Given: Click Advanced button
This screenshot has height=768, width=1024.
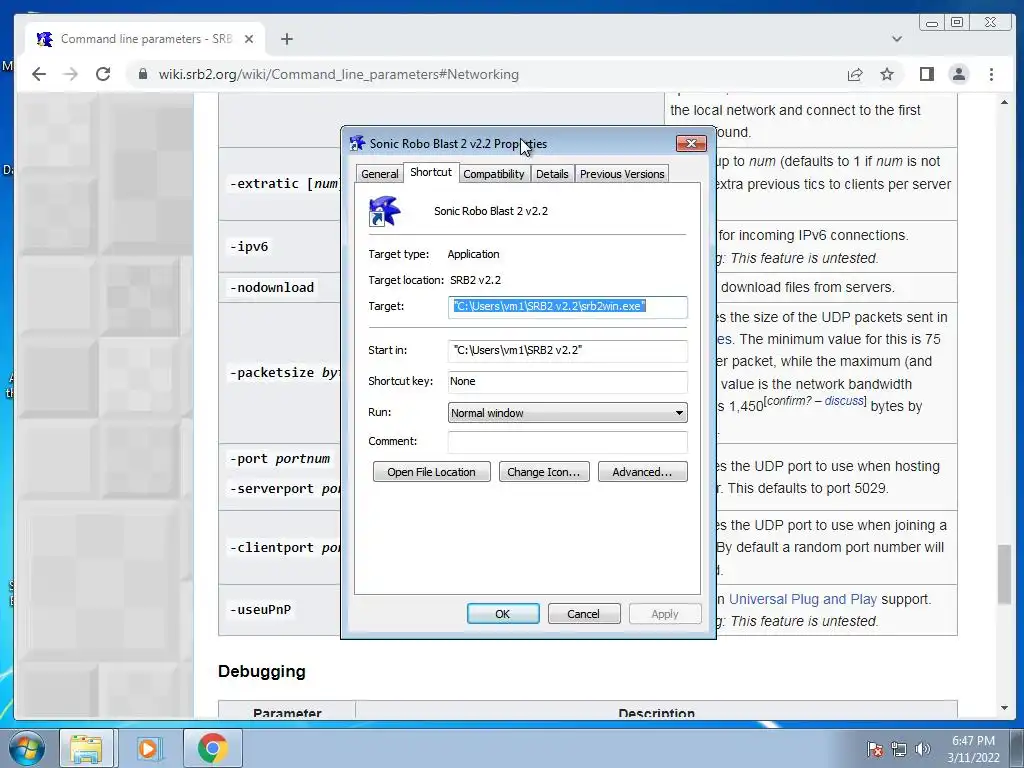Looking at the screenshot, I should [x=643, y=472].
